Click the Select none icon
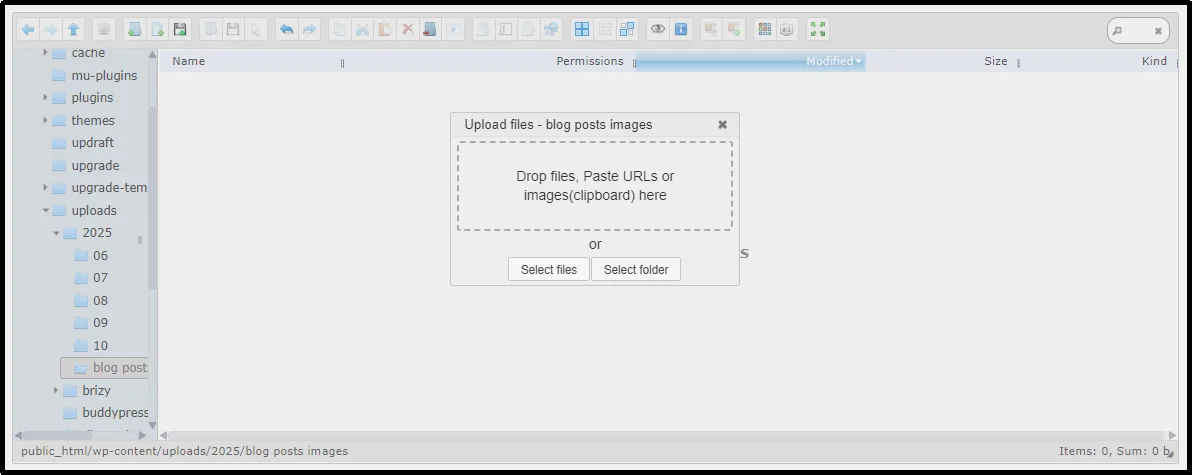This screenshot has height=475, width=1192. pyautogui.click(x=604, y=30)
